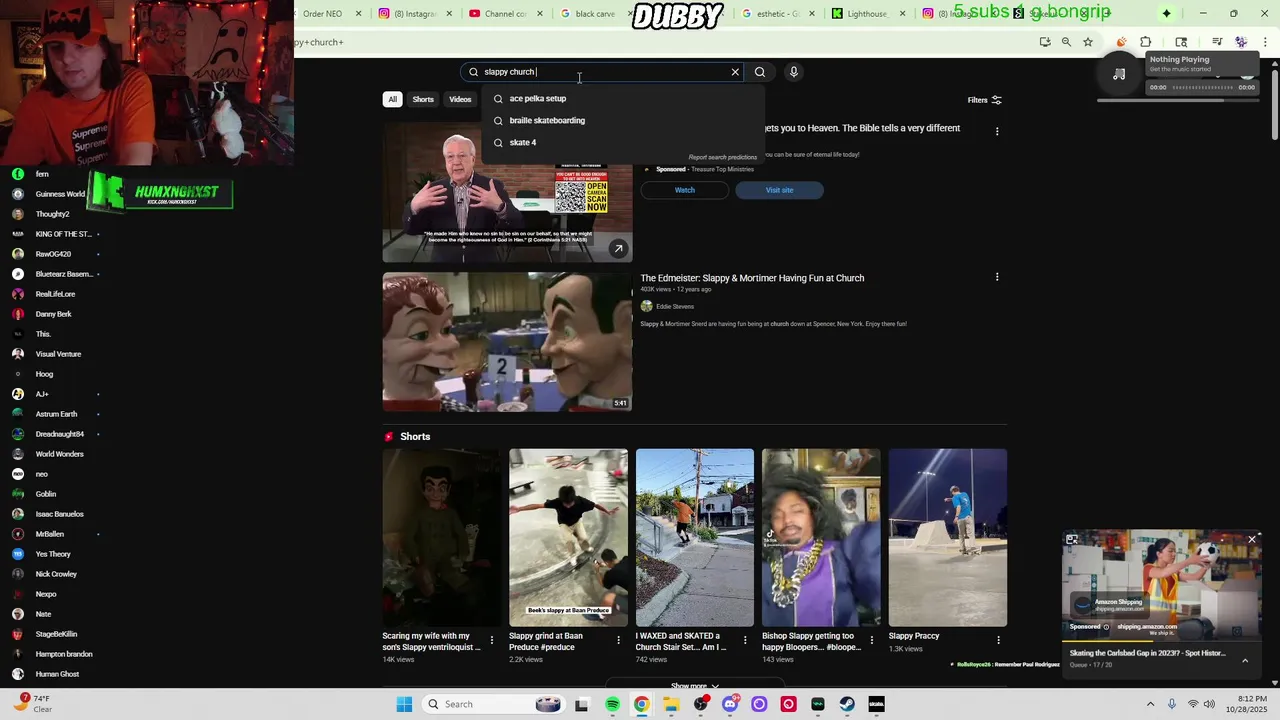Image resolution: width=1280 pixels, height=720 pixels.
Task: Choose the 'skate 4' search suggestion
Action: coord(622,142)
